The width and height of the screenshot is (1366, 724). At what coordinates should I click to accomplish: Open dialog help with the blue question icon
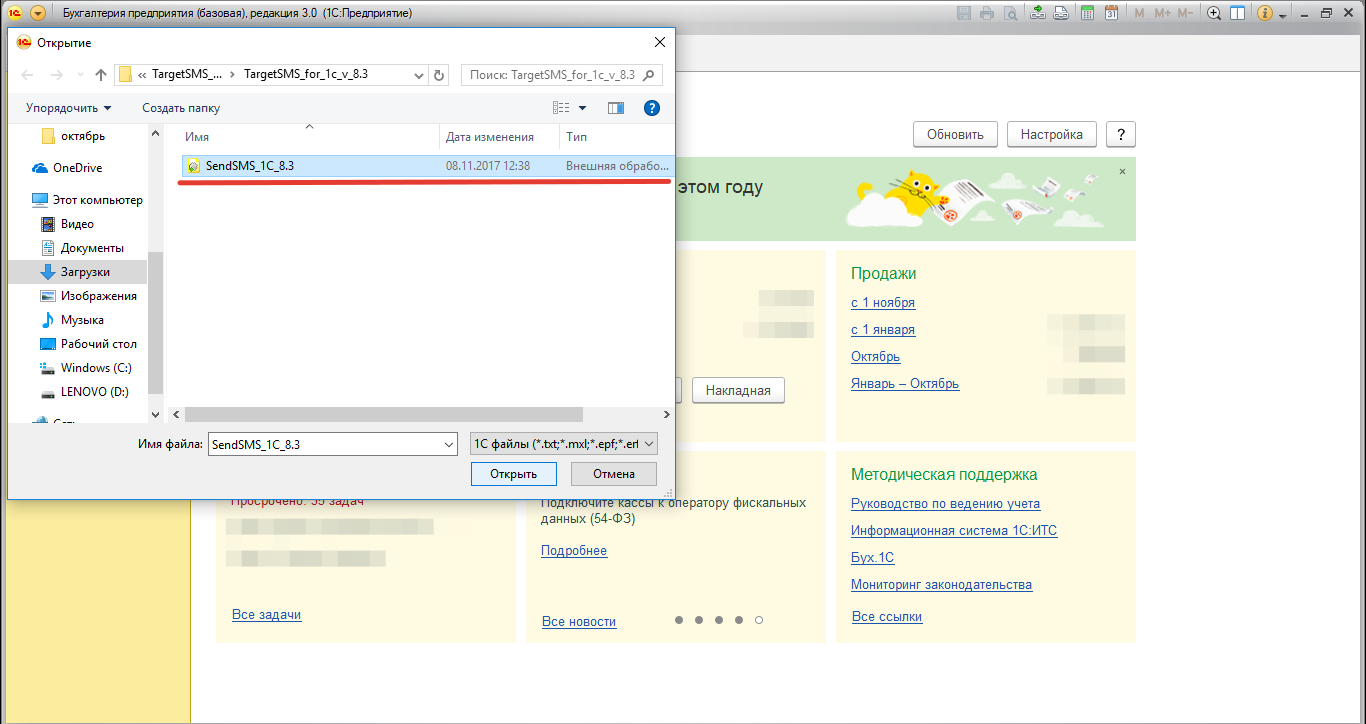pyautogui.click(x=651, y=108)
